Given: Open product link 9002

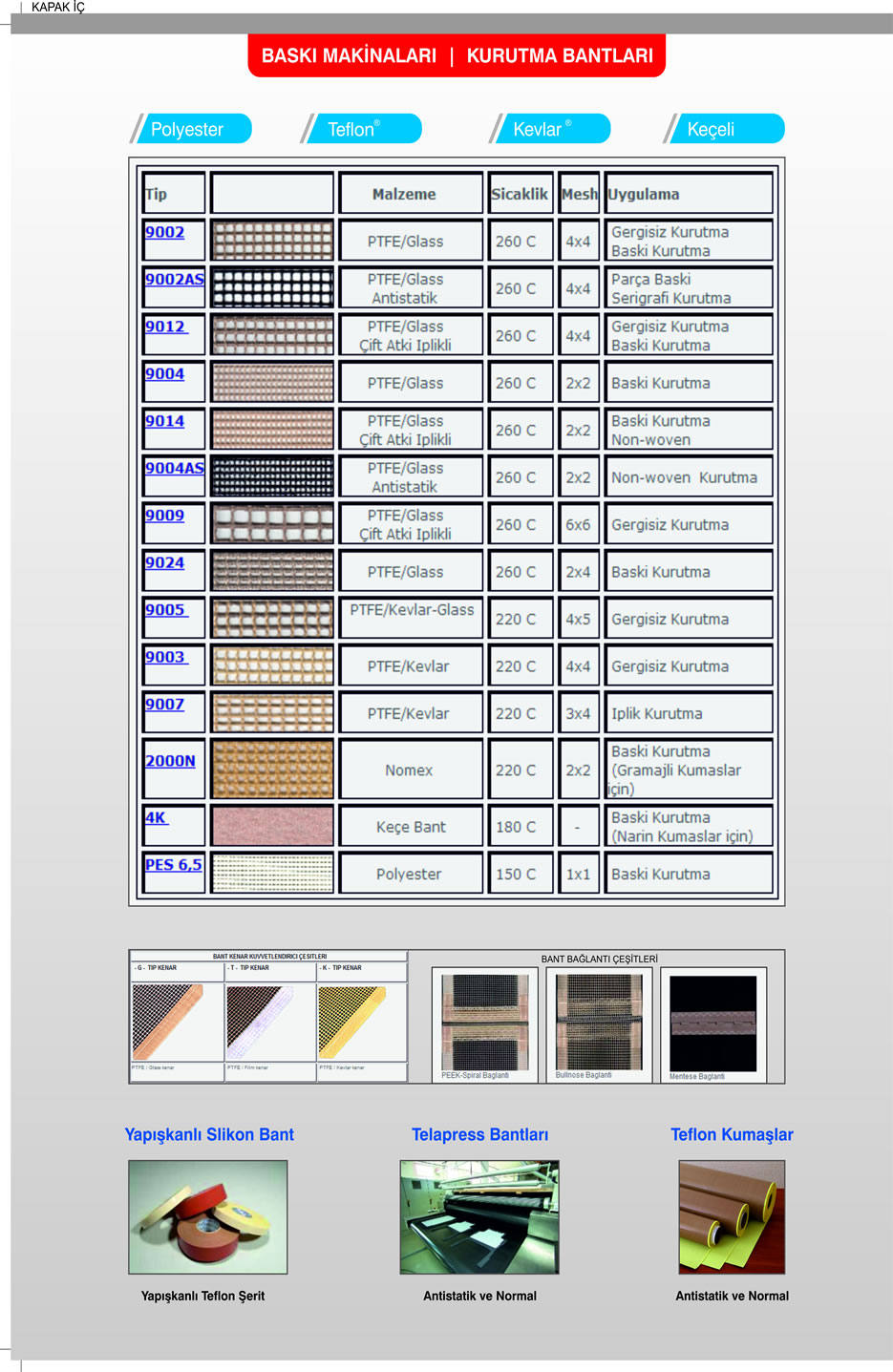Looking at the screenshot, I should pyautogui.click(x=164, y=232).
